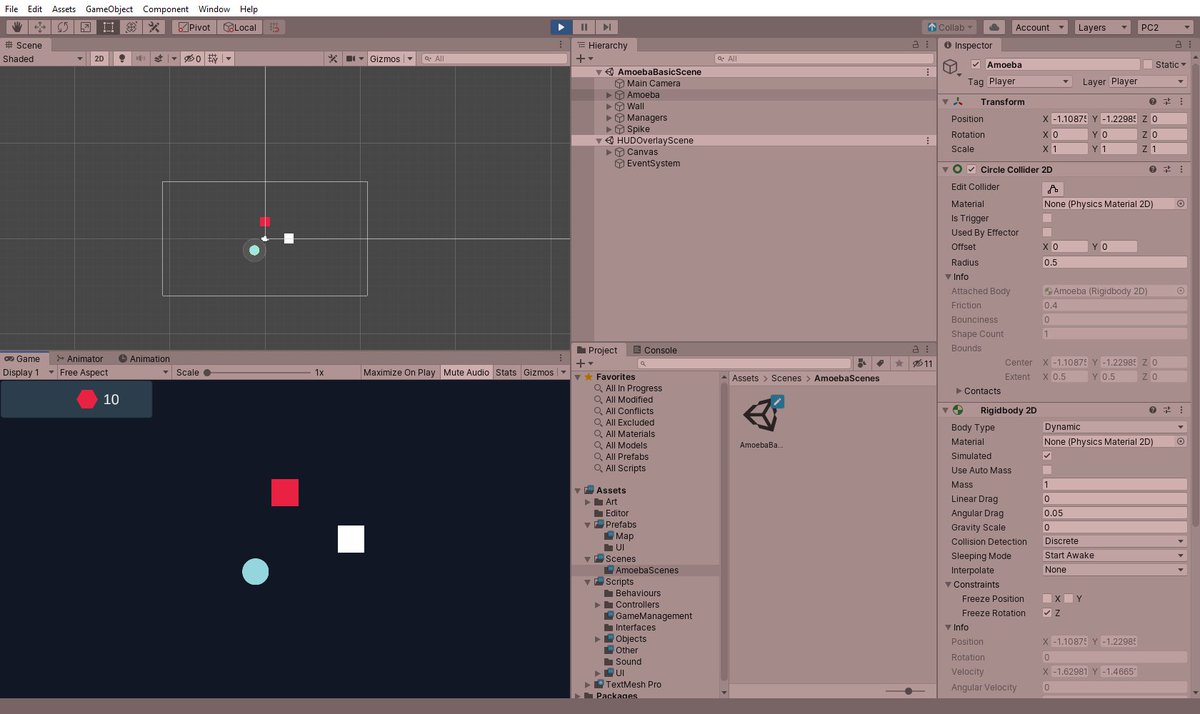The height and width of the screenshot is (714, 1200).
Task: Search by label in Project panel
Action: 881,364
